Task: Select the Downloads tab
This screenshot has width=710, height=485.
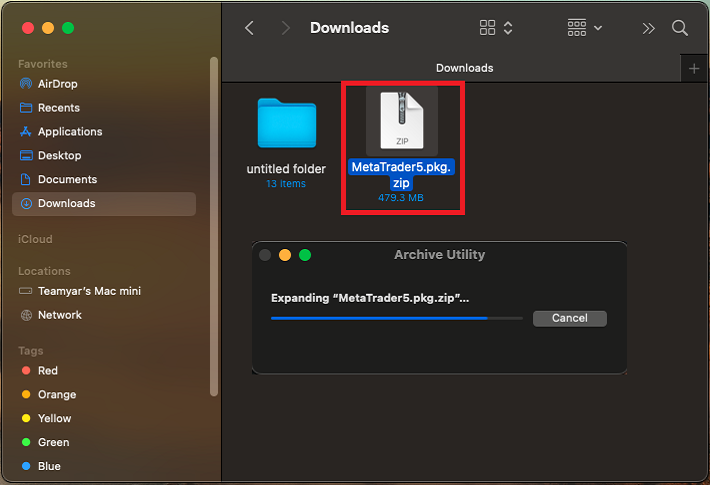Action: [464, 68]
